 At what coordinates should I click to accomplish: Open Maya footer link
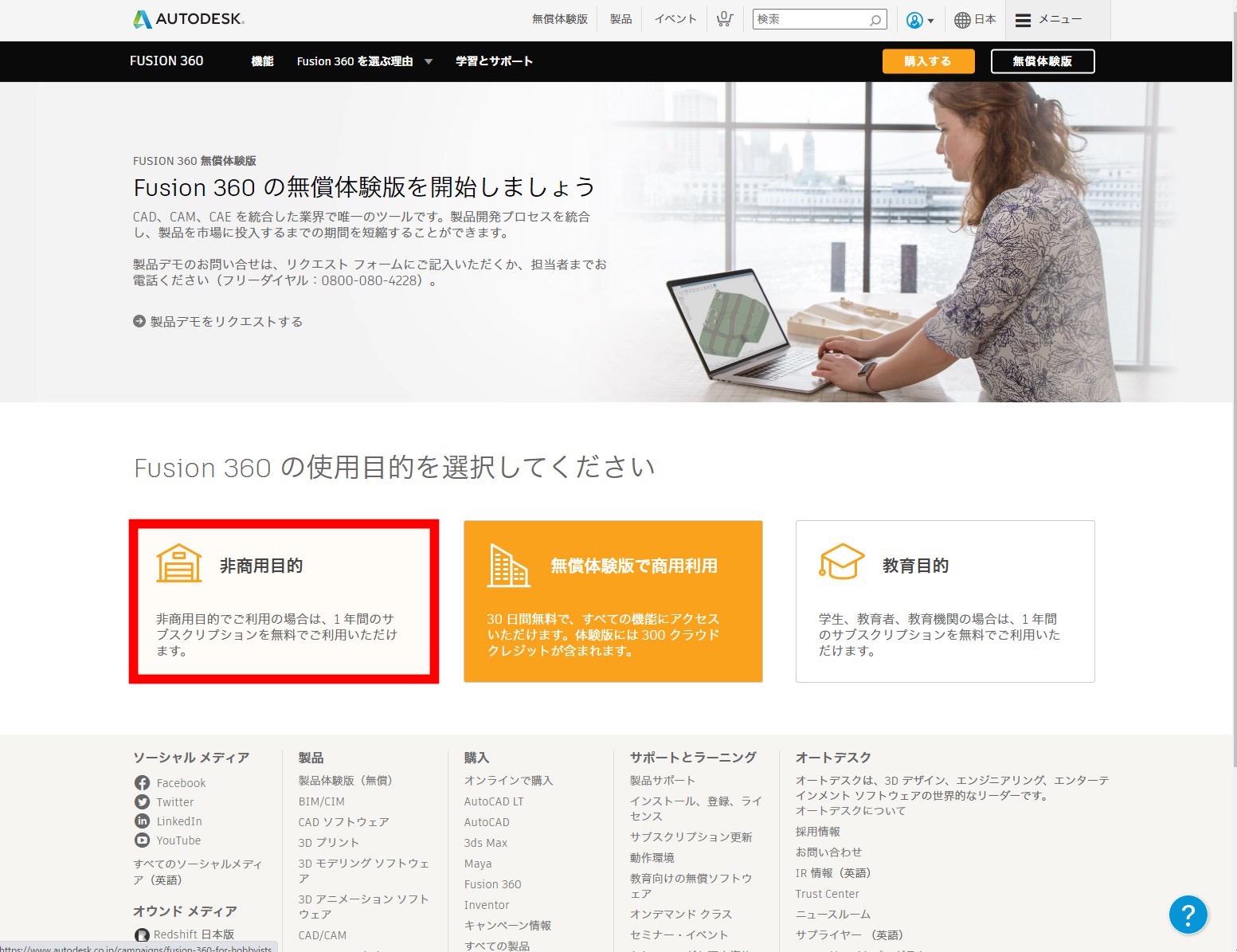tap(478, 864)
